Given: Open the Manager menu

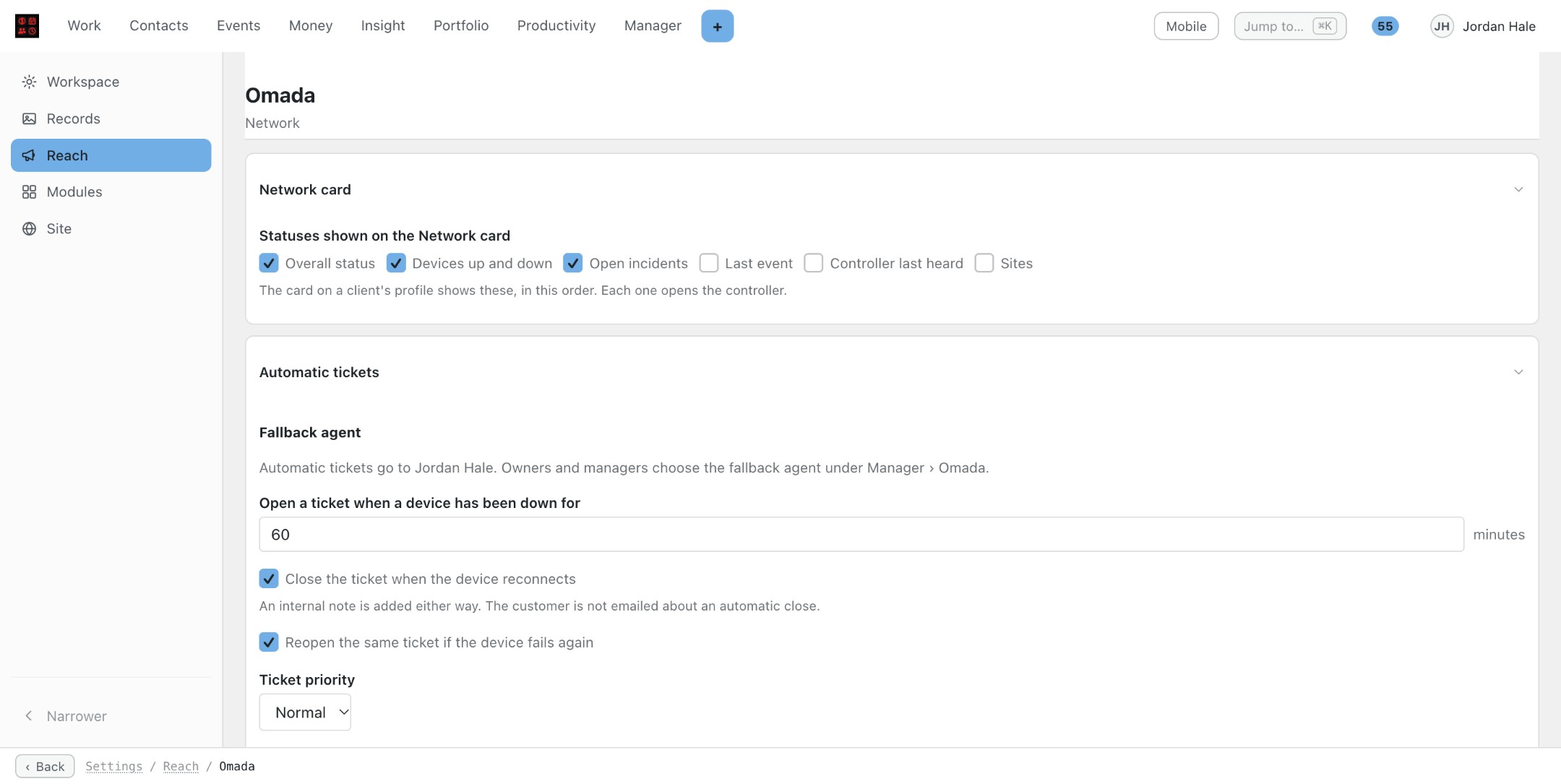Looking at the screenshot, I should click(653, 25).
